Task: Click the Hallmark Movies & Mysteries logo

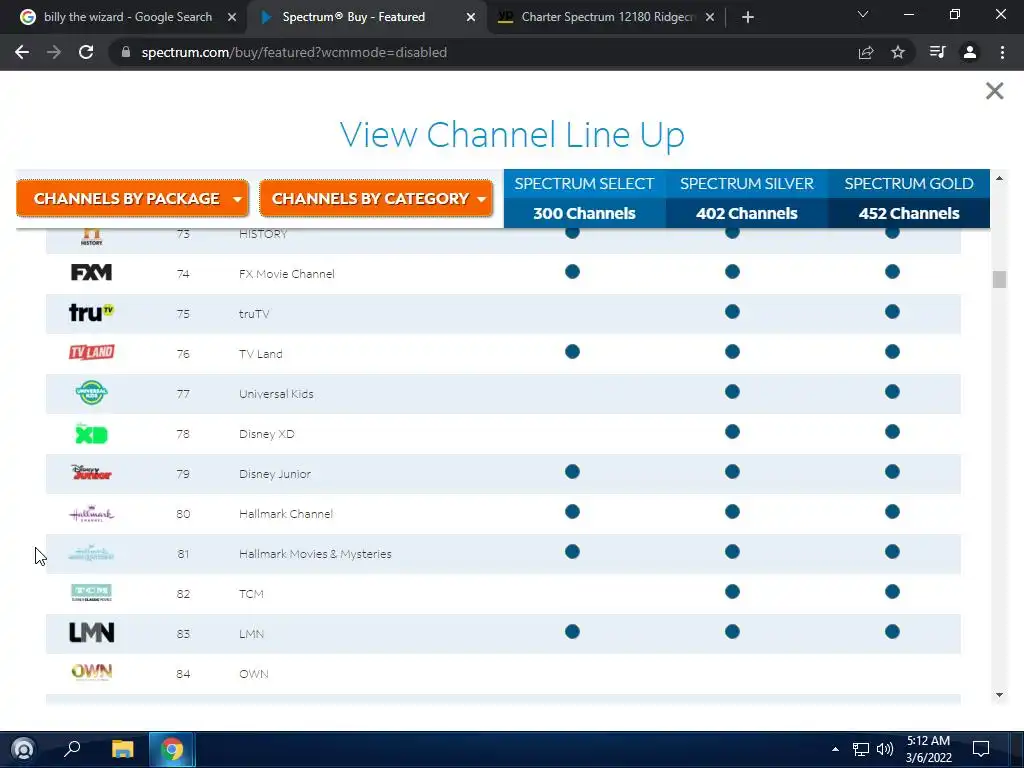Action: coord(91,554)
